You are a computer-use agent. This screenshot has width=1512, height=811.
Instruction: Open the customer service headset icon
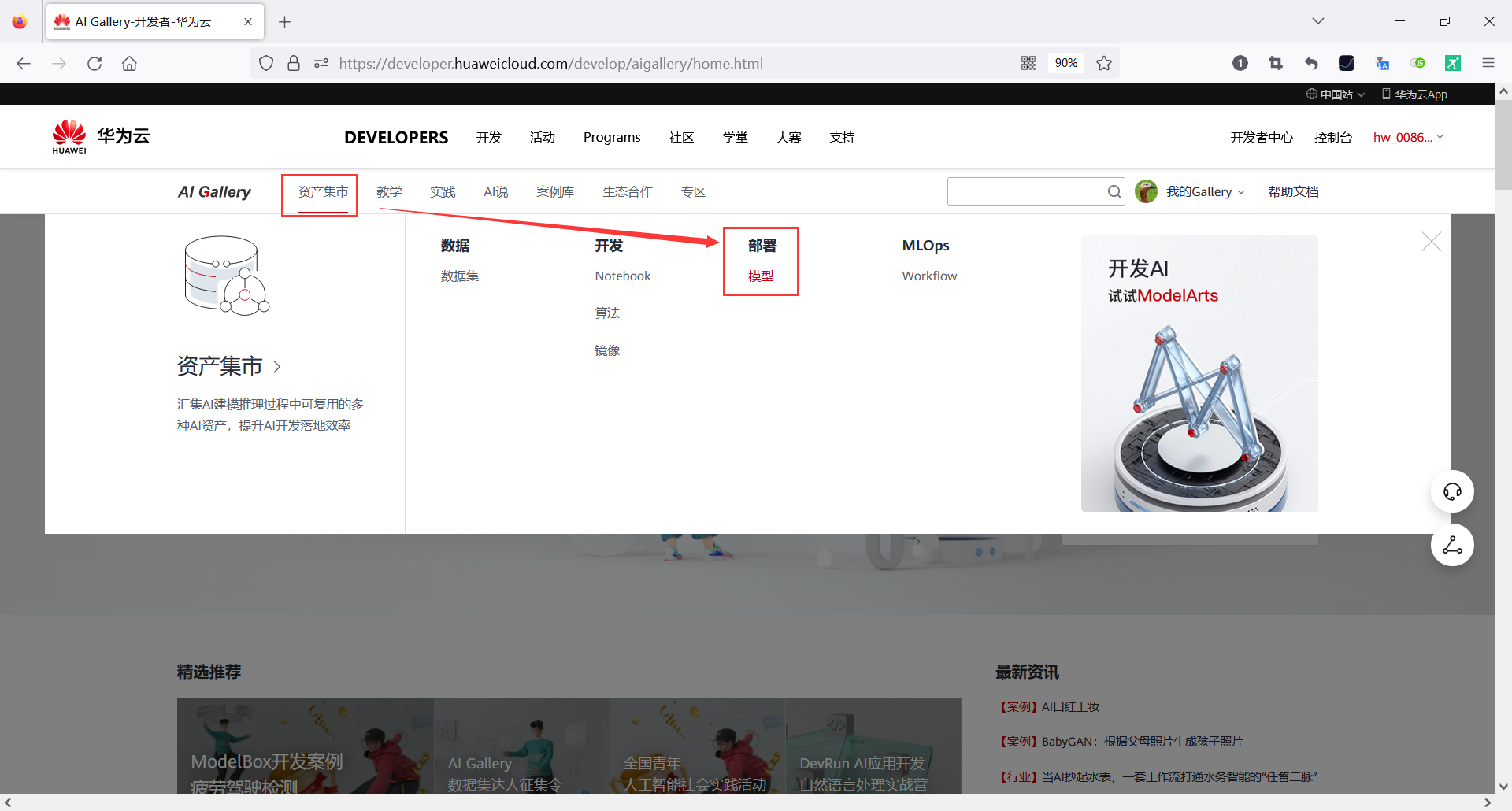tap(1452, 491)
